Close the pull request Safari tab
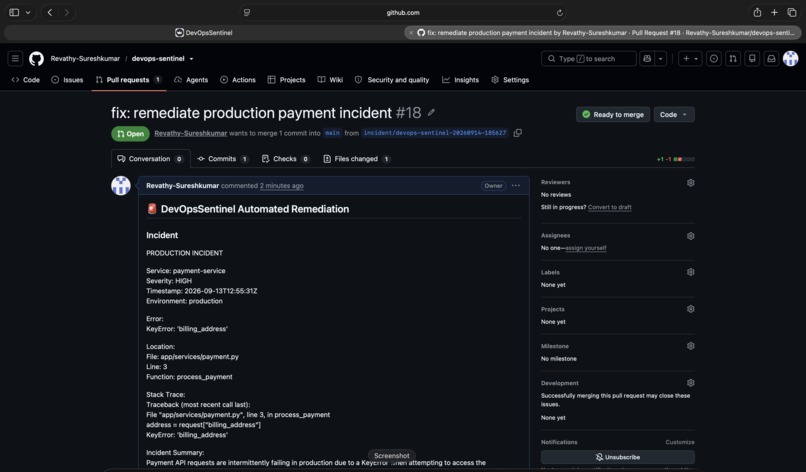 [411, 32]
